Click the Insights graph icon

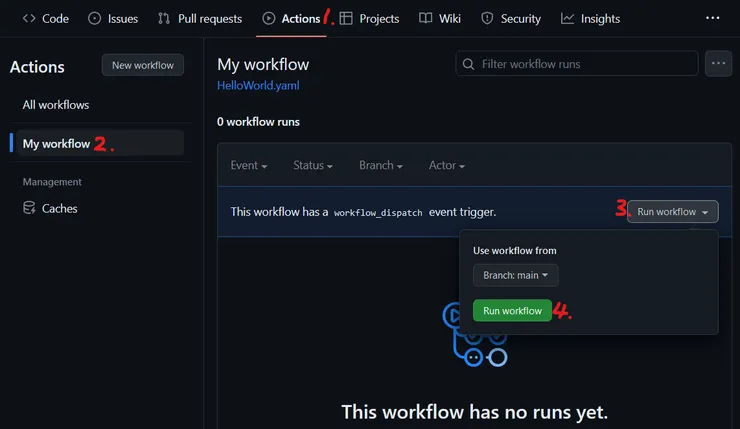(567, 18)
